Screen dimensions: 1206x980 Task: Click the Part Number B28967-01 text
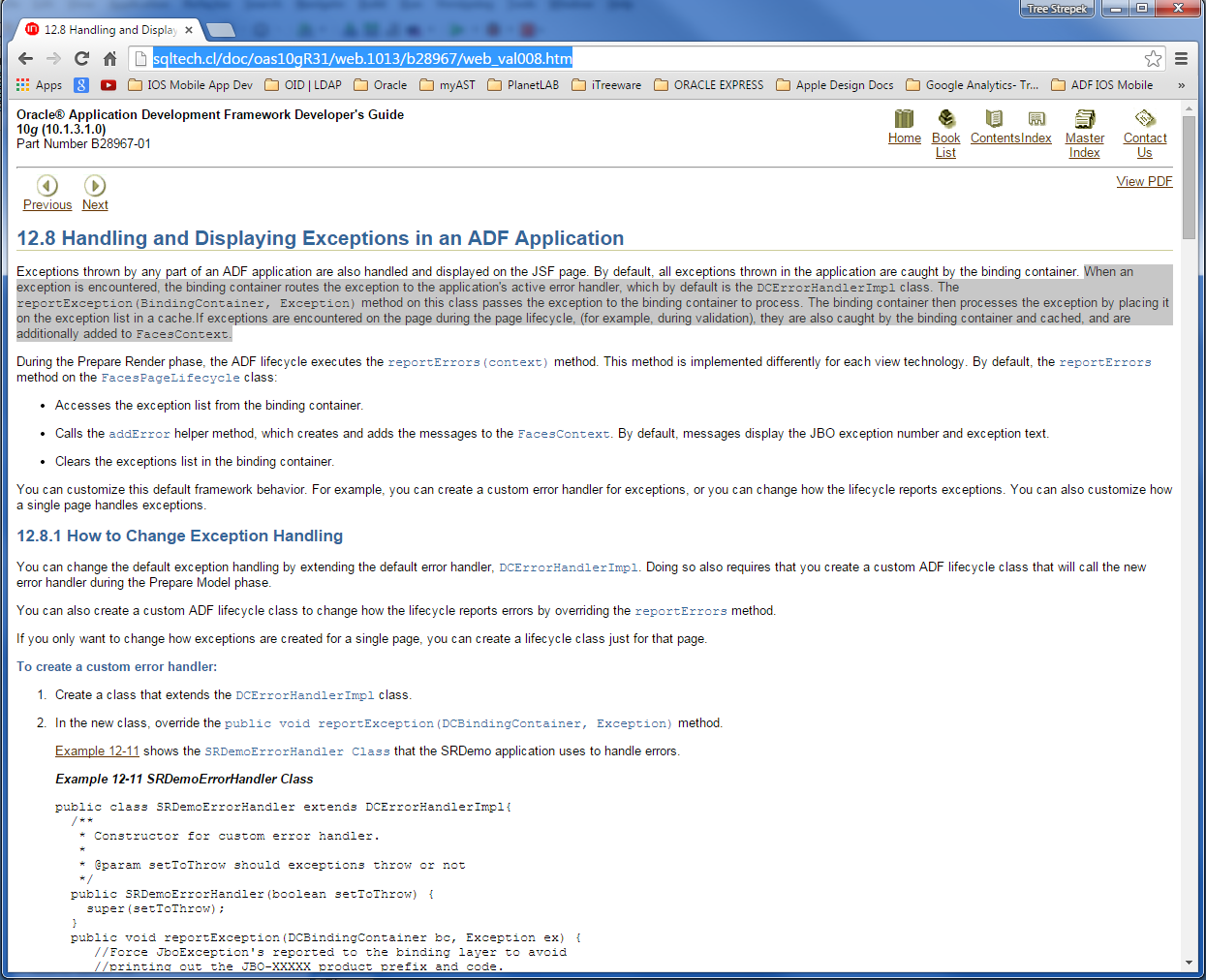83,144
